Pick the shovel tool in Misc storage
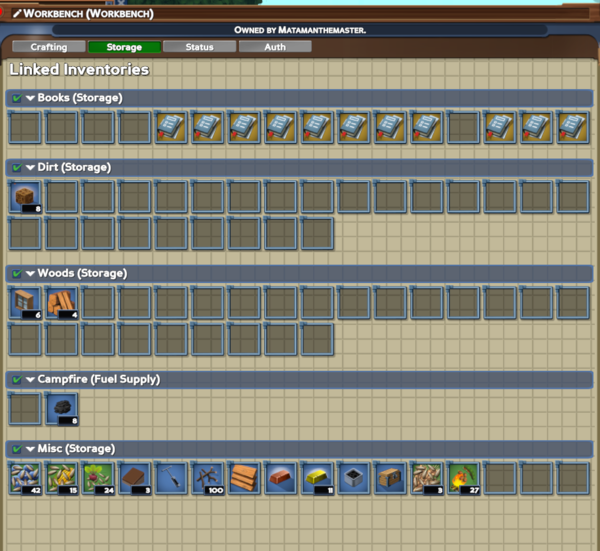 [171, 478]
